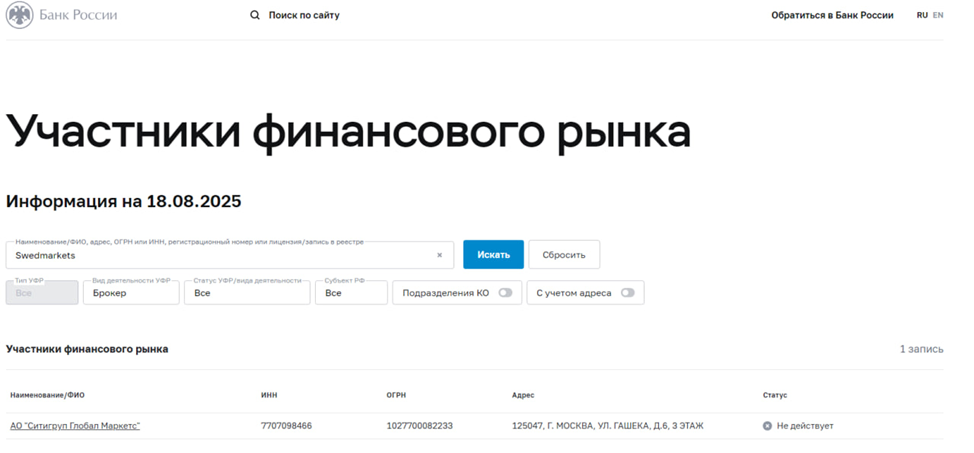
Task: Click 'Информация на 18.08.2025' heading
Action: tap(124, 201)
